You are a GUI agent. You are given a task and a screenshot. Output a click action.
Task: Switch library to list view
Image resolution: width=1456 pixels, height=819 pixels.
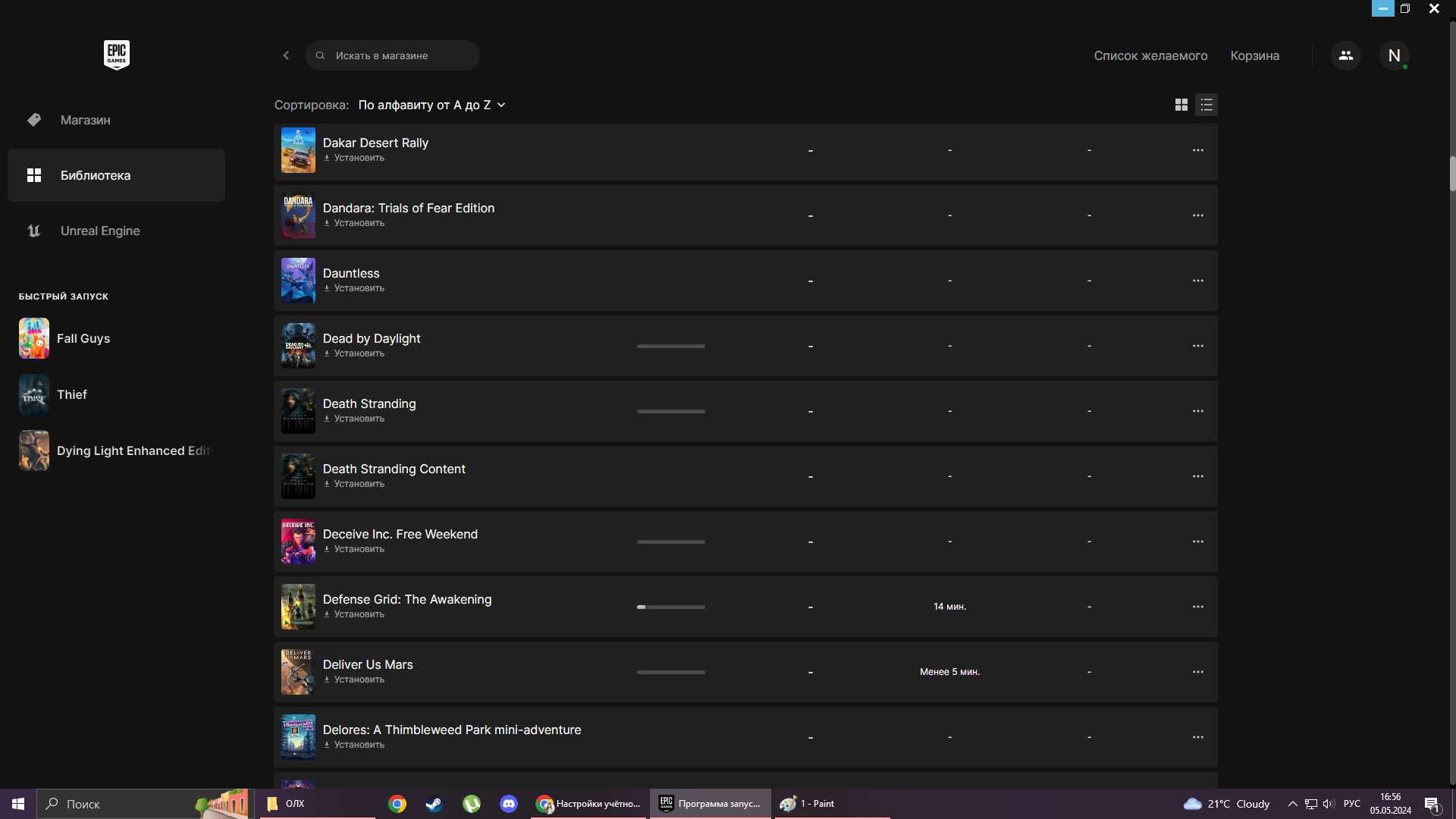coord(1207,105)
